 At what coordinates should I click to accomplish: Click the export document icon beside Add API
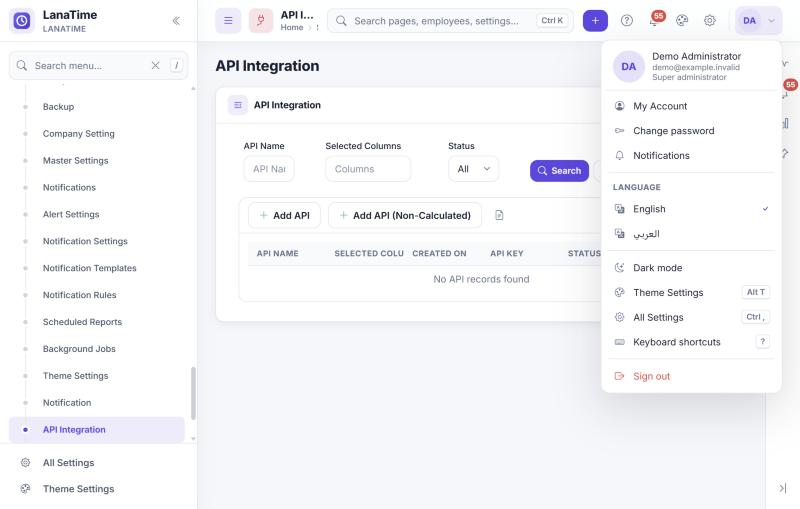point(499,215)
